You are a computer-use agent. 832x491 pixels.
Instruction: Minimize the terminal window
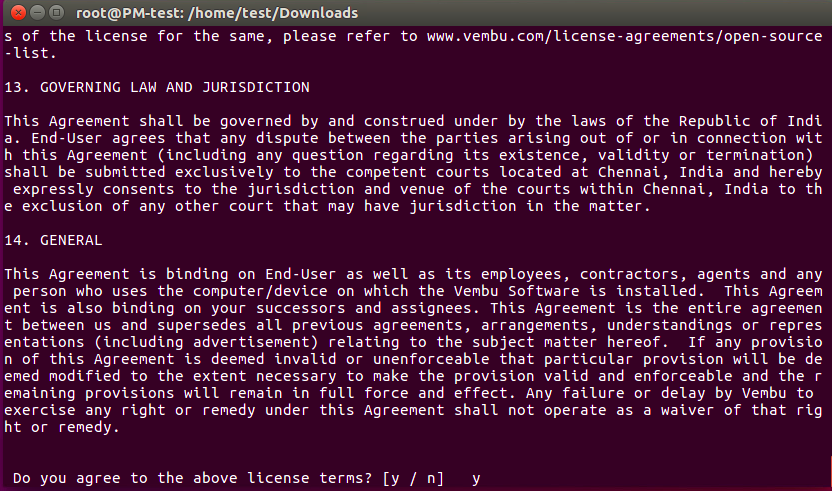37,12
